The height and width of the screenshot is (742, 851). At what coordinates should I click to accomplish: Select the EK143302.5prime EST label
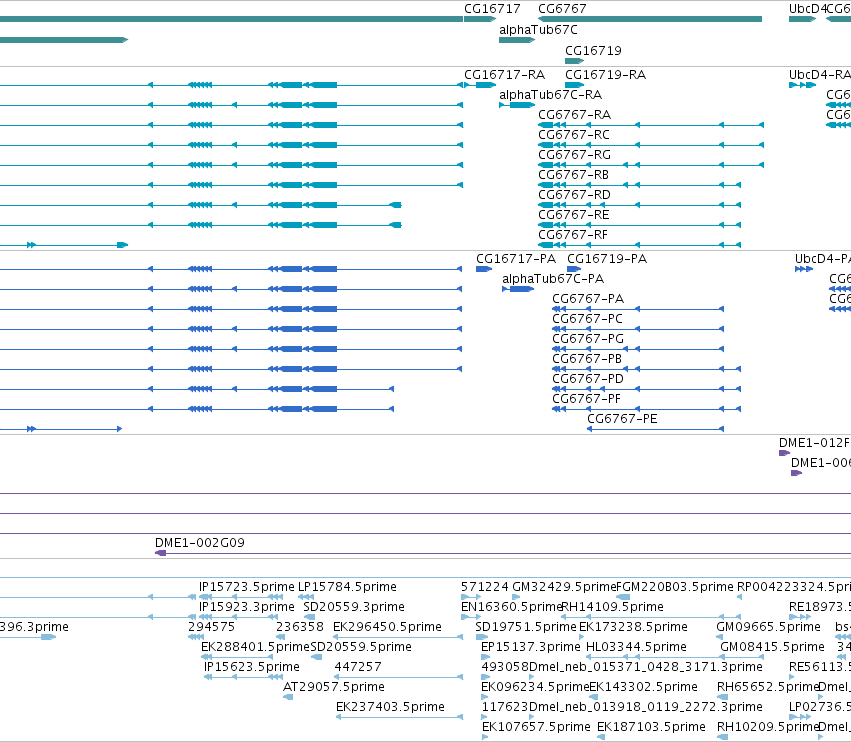click(x=643, y=687)
